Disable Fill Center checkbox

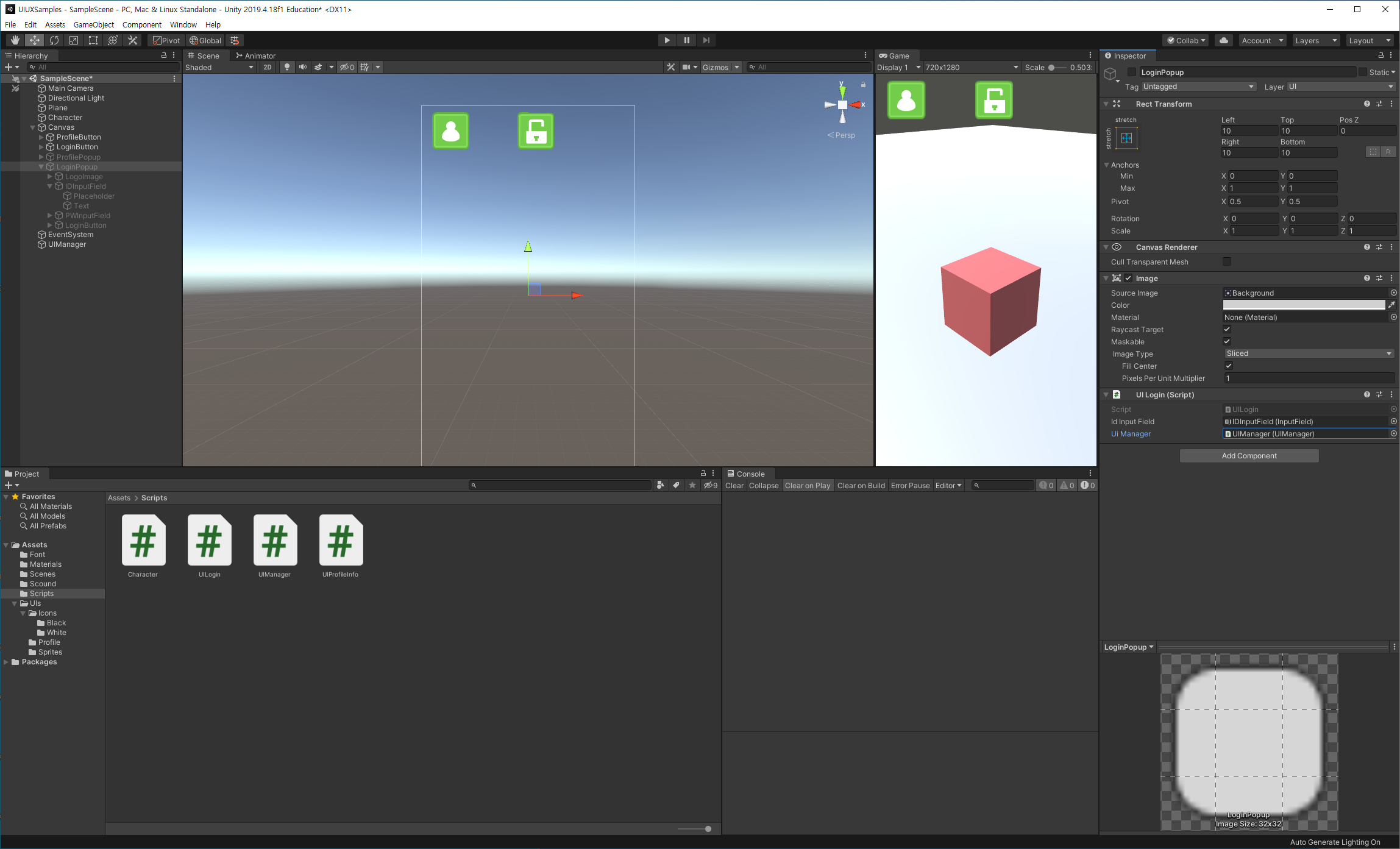[1229, 366]
